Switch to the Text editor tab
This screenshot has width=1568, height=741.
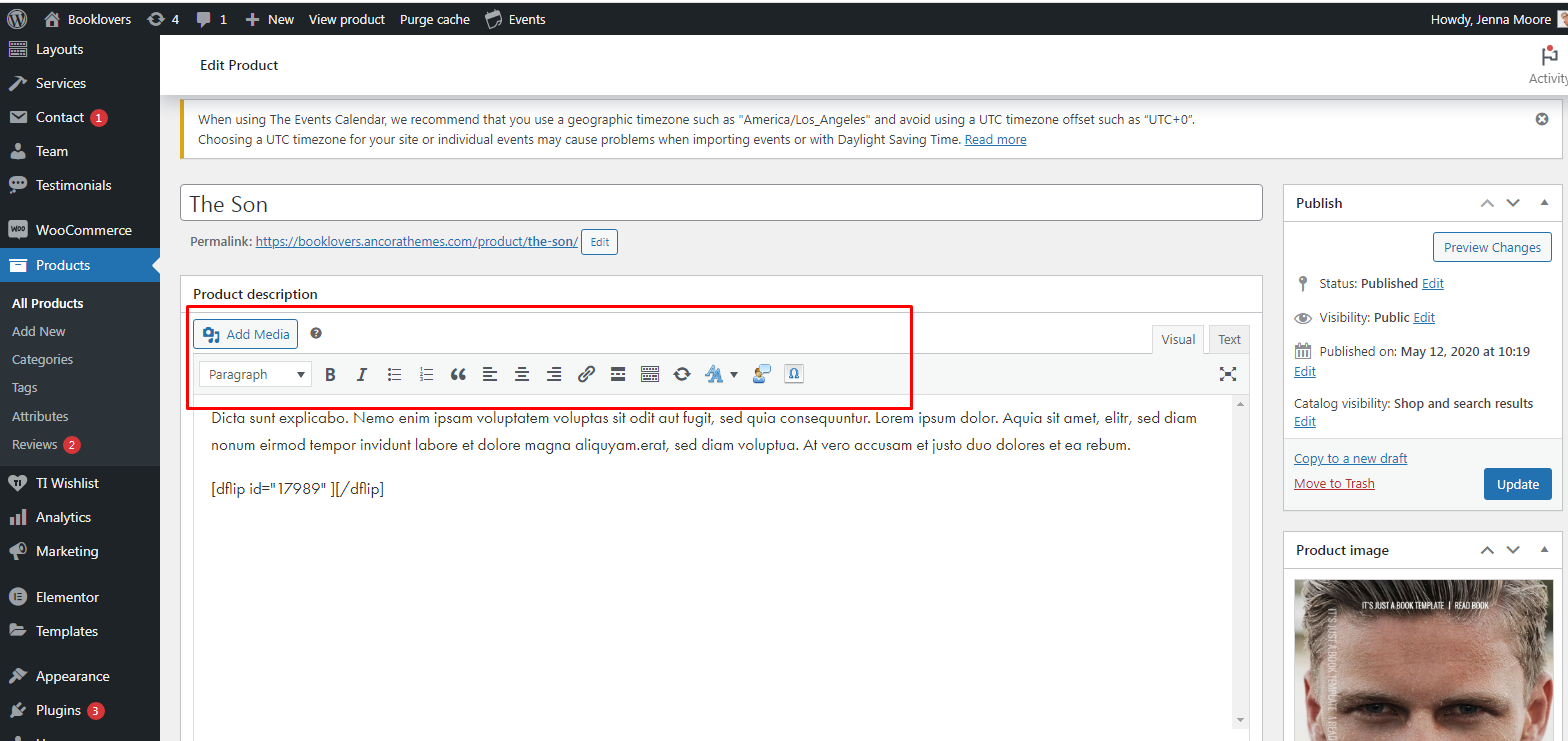click(1229, 339)
